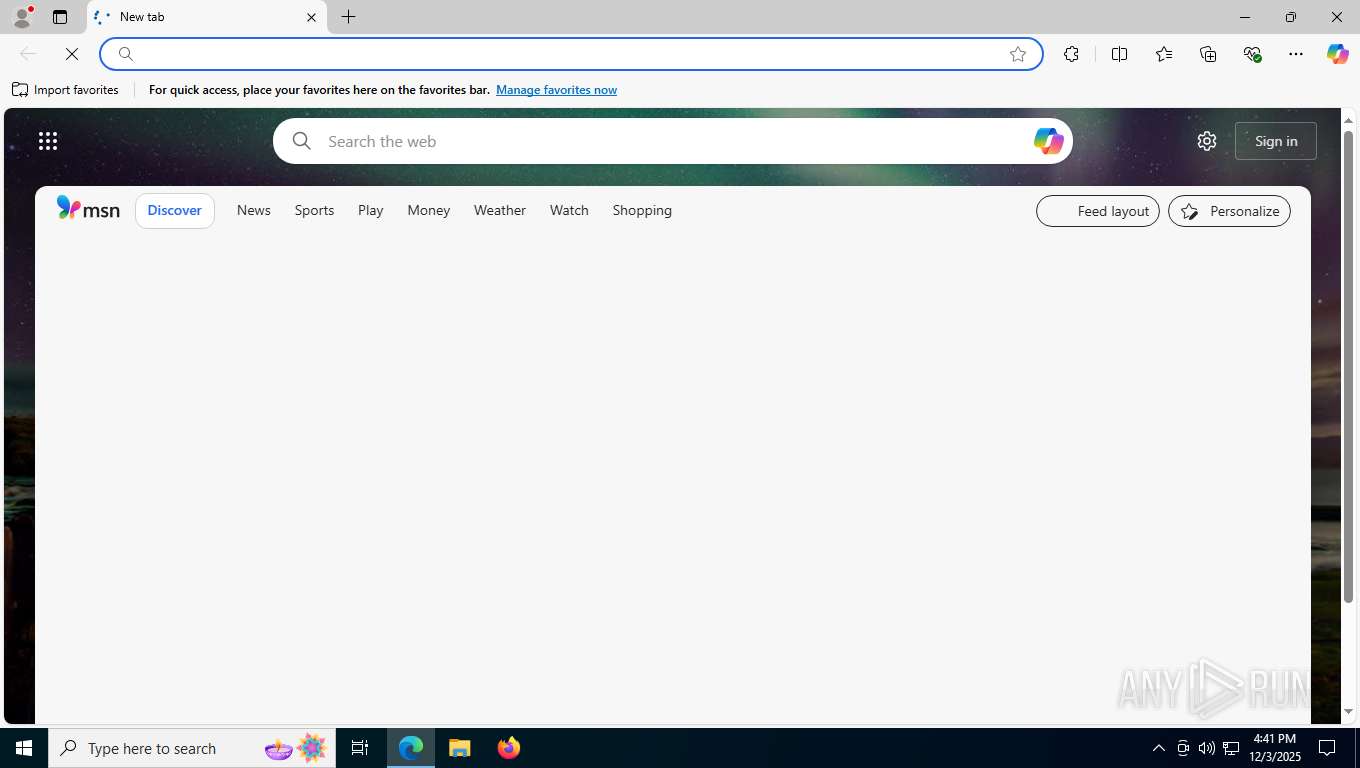Click Import favorites

(x=65, y=90)
